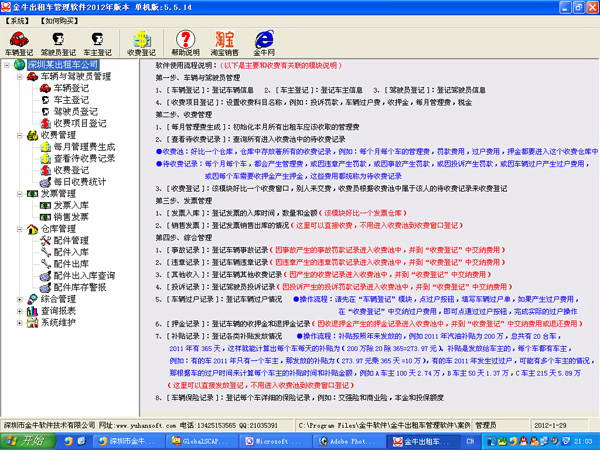Click the status bar Program Files path
This screenshot has height=450, width=600.
384,426
